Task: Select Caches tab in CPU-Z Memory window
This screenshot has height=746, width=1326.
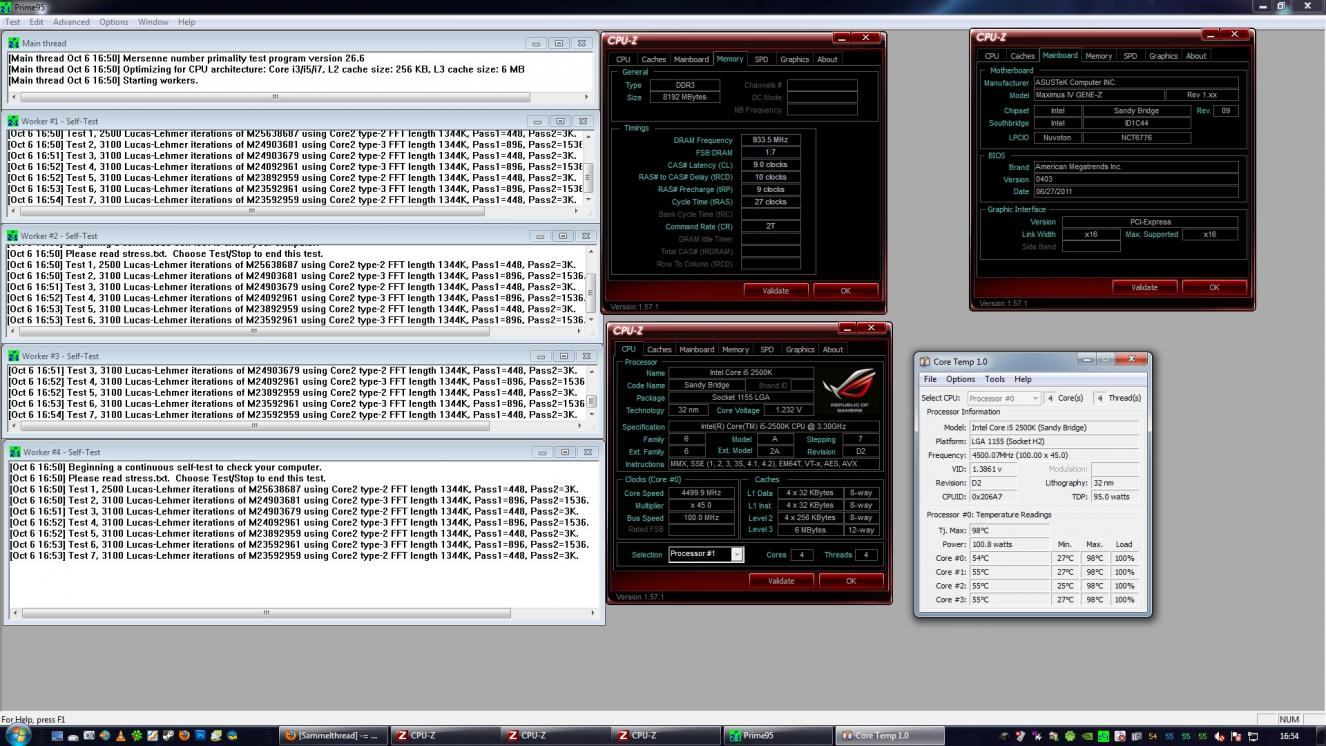Action: 653,59
